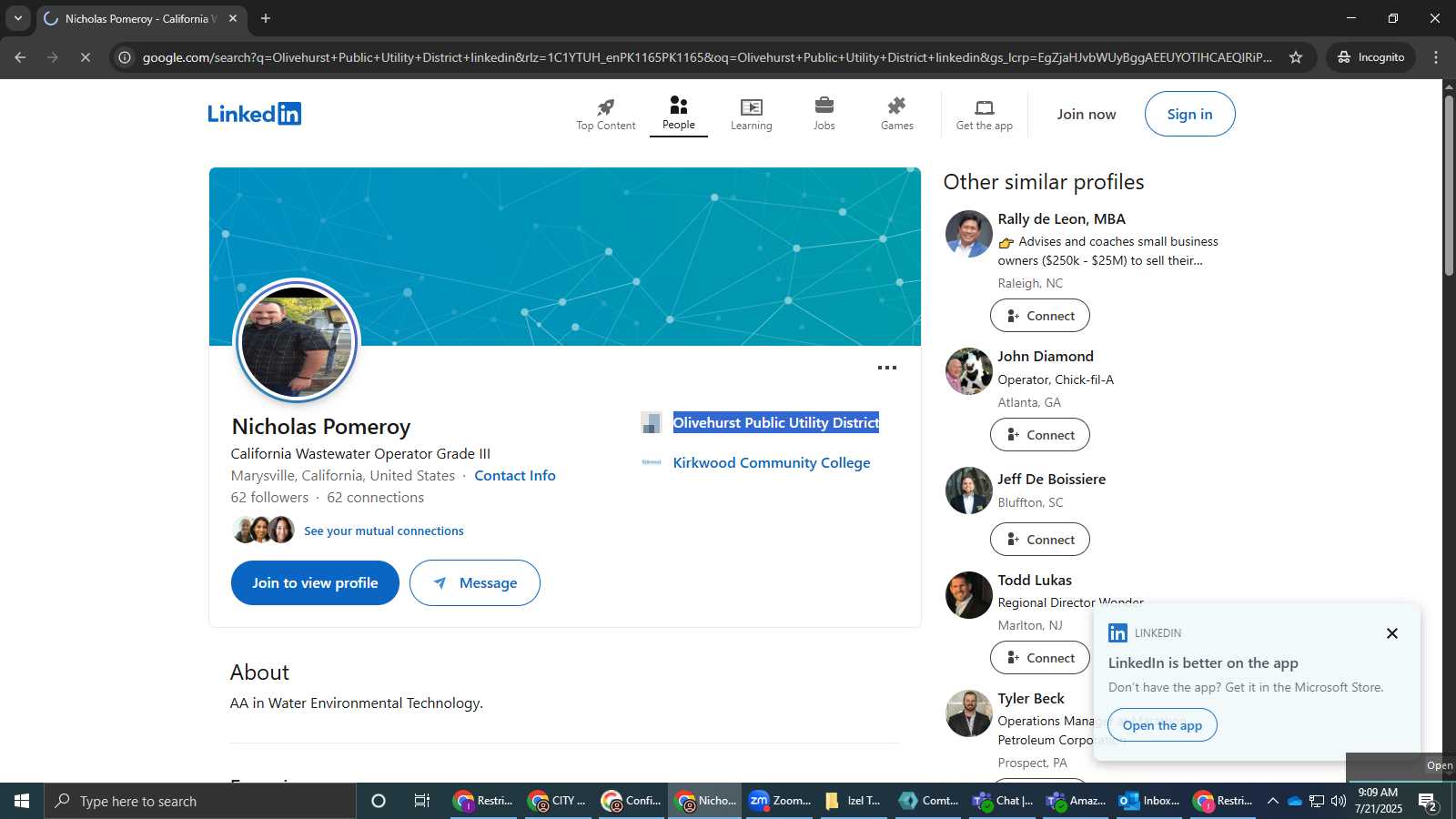Open the taskbar clock and date

click(x=1379, y=801)
